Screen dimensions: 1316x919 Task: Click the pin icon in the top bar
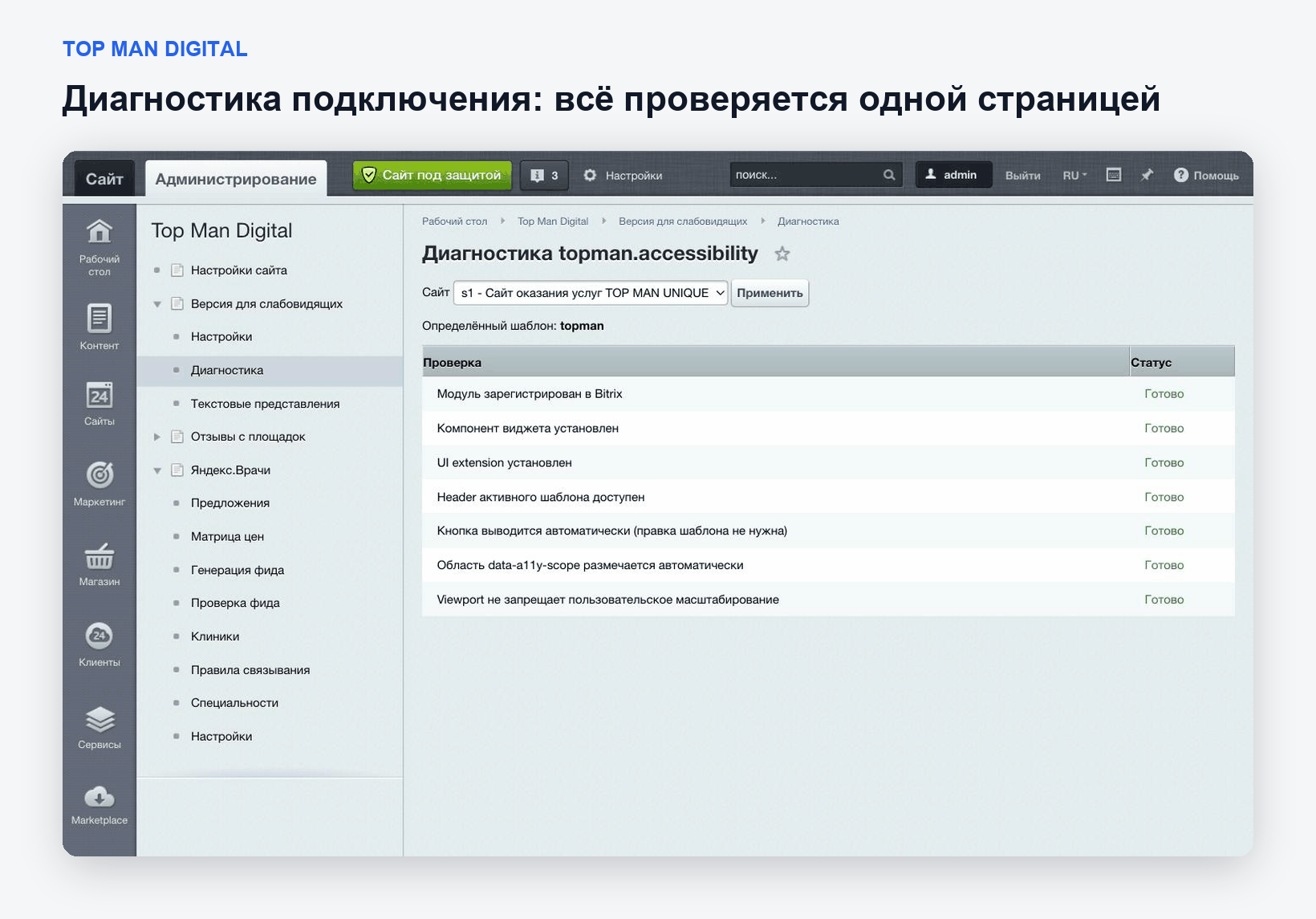[1147, 175]
